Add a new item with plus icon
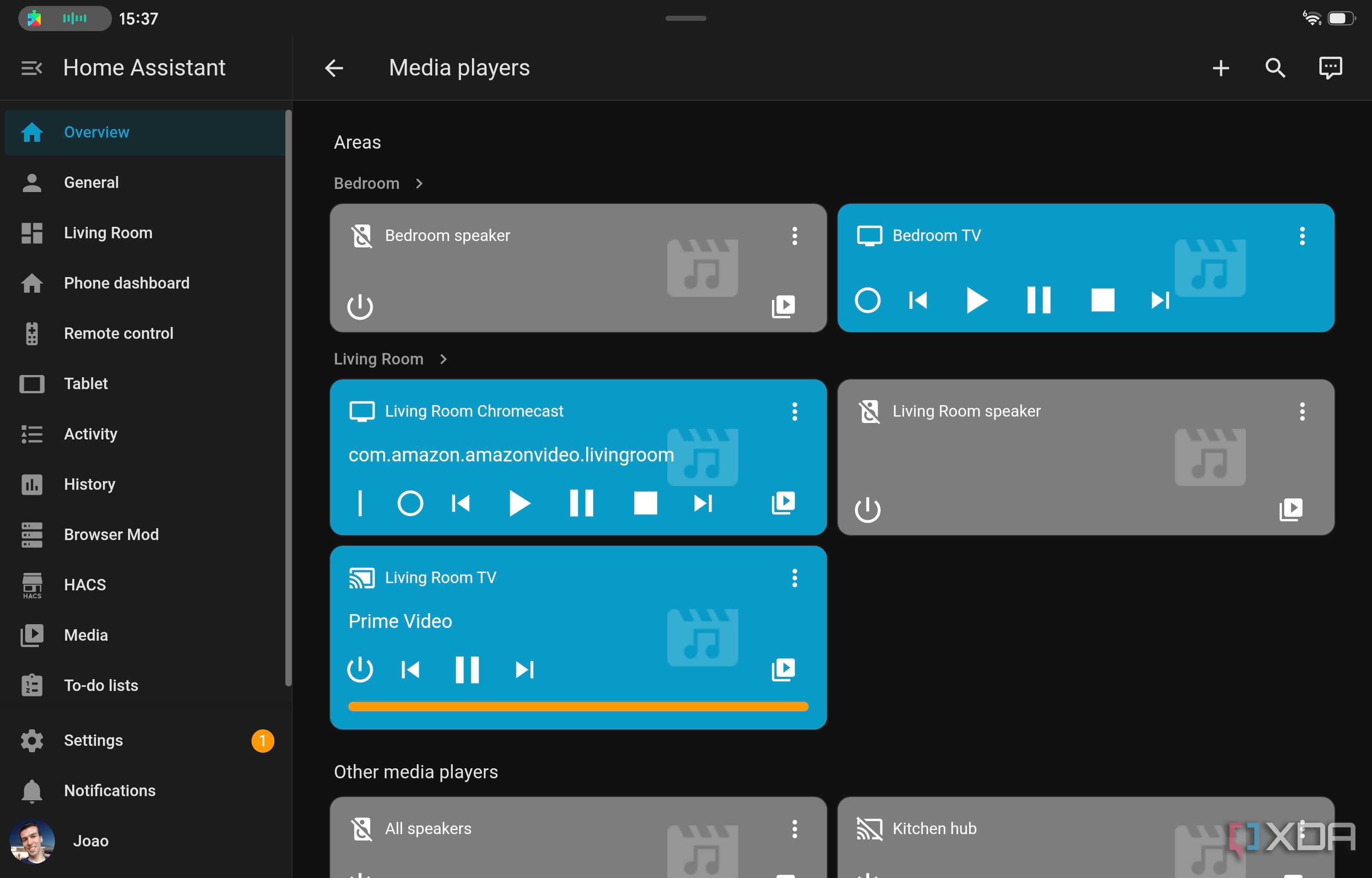The height and width of the screenshot is (878, 1372). click(1220, 69)
